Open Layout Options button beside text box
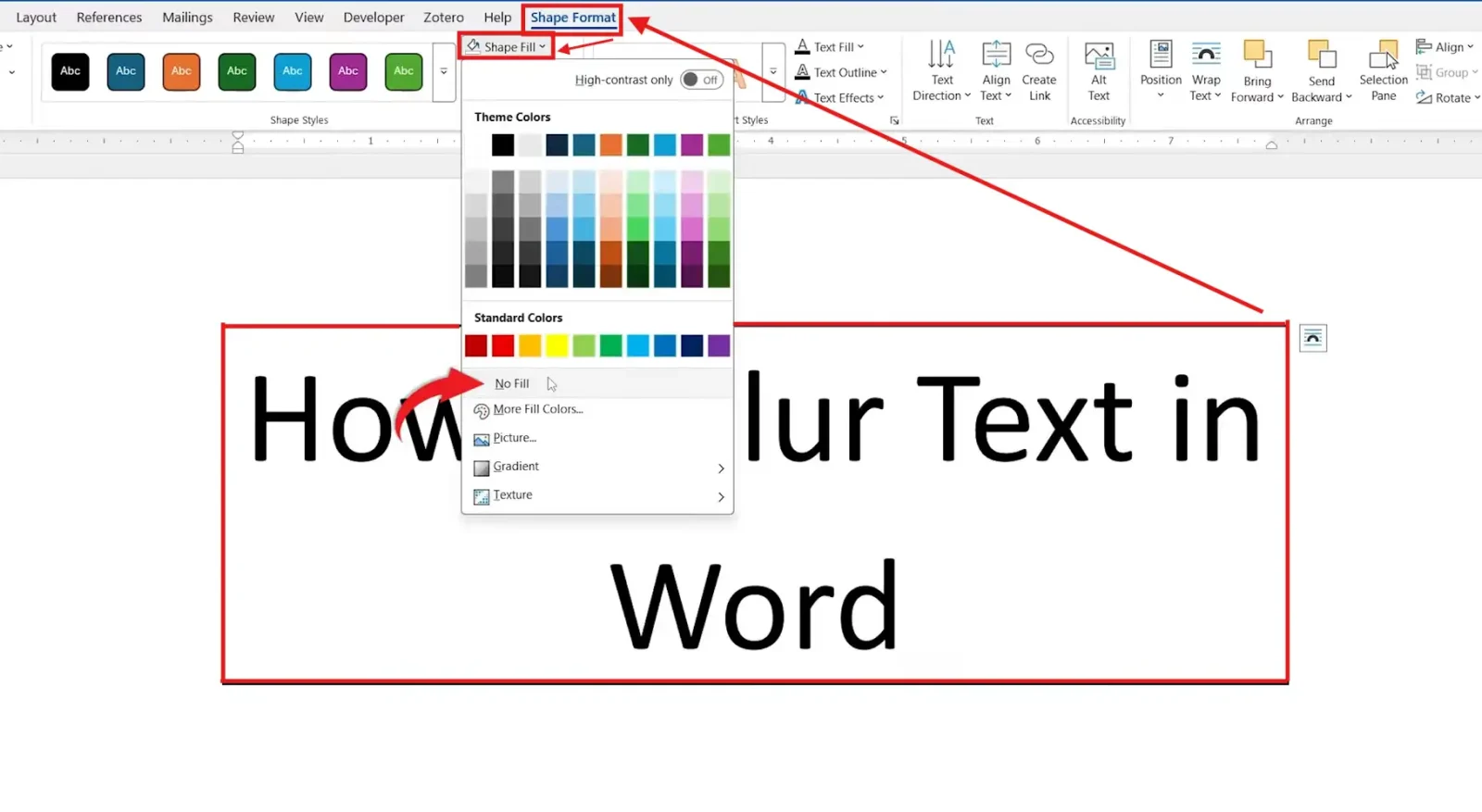This screenshot has width=1482, height=812. tap(1312, 338)
